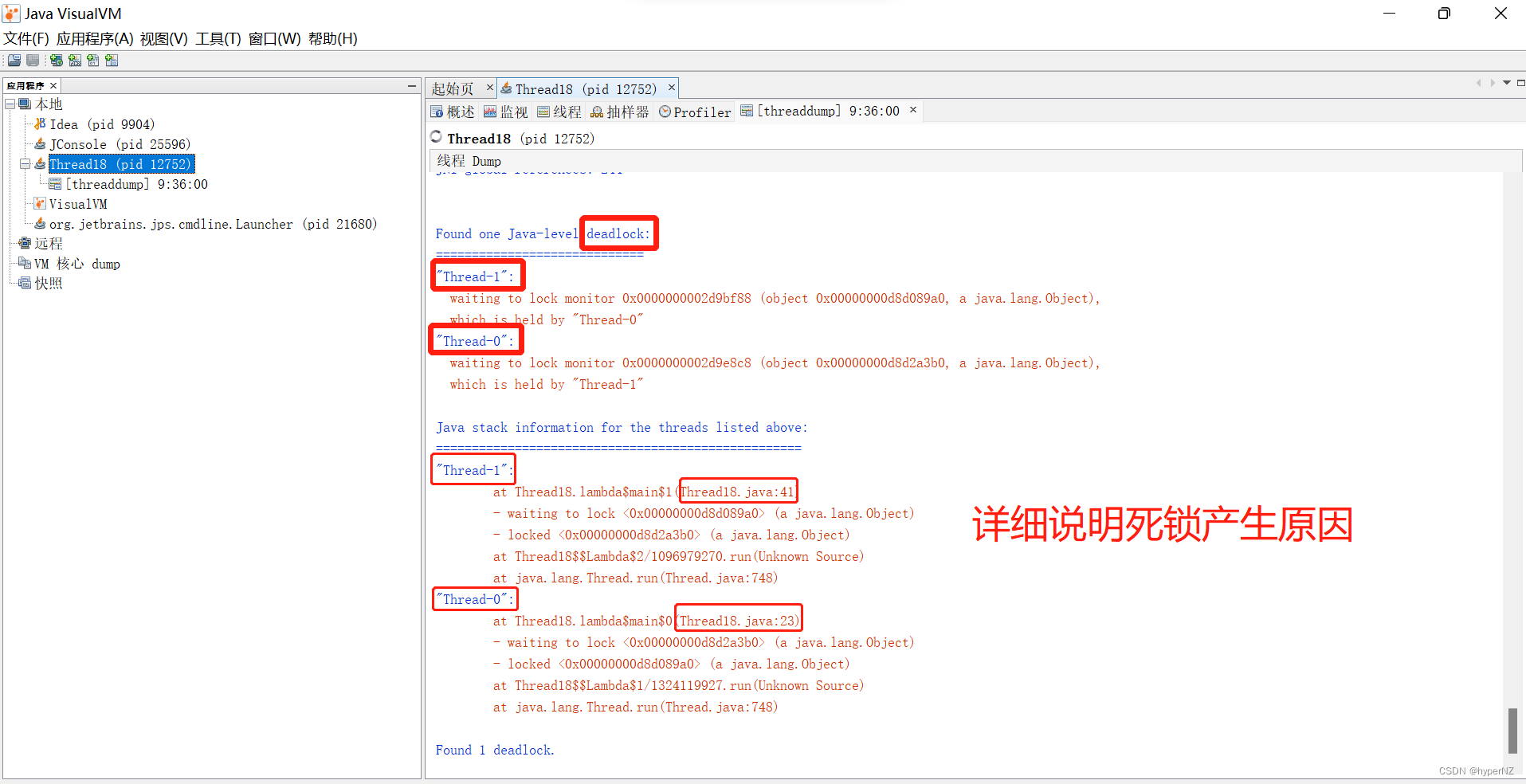Click the network icon beside 远程

tap(25, 244)
